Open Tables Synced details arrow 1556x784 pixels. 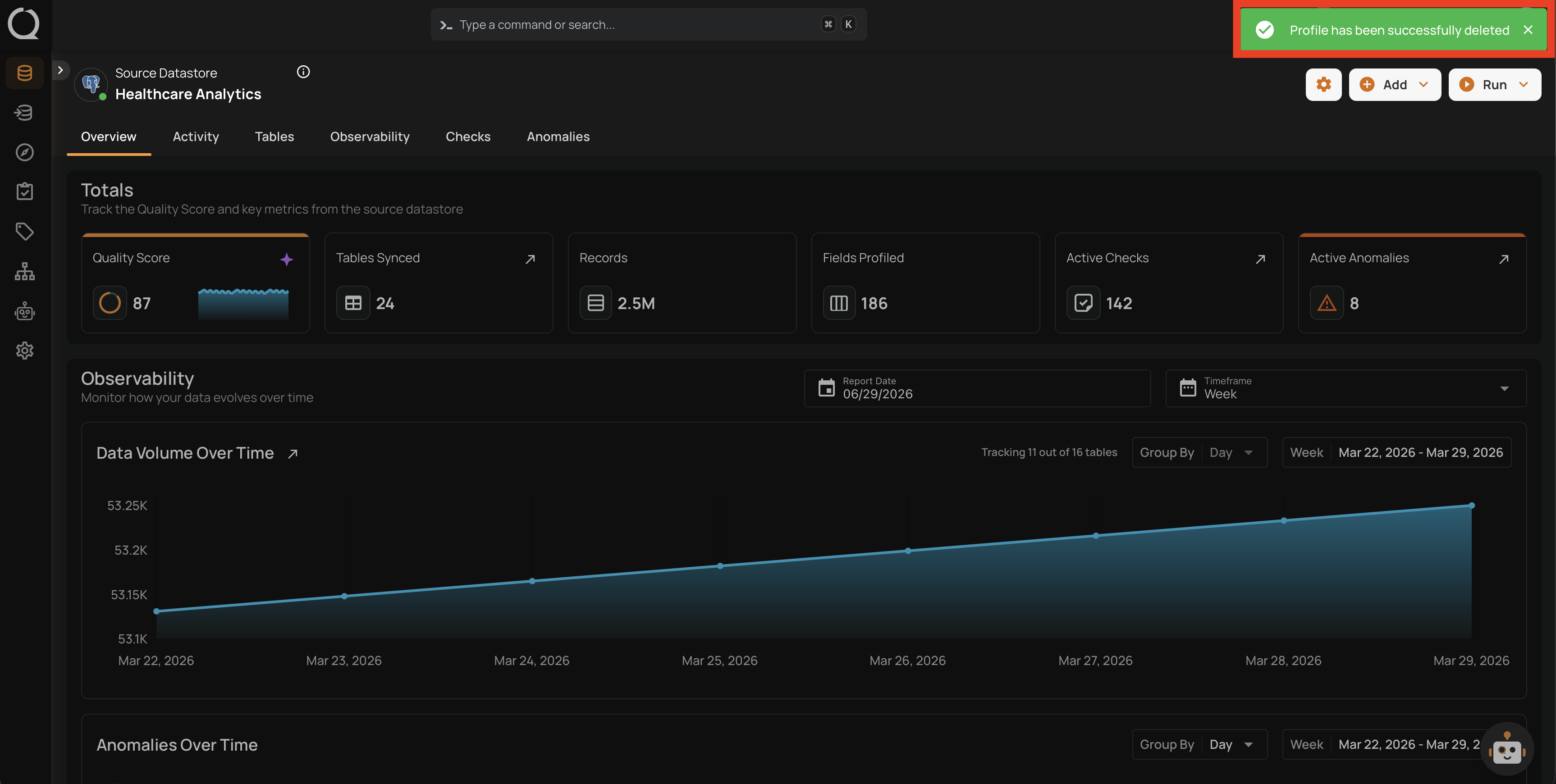tap(531, 259)
